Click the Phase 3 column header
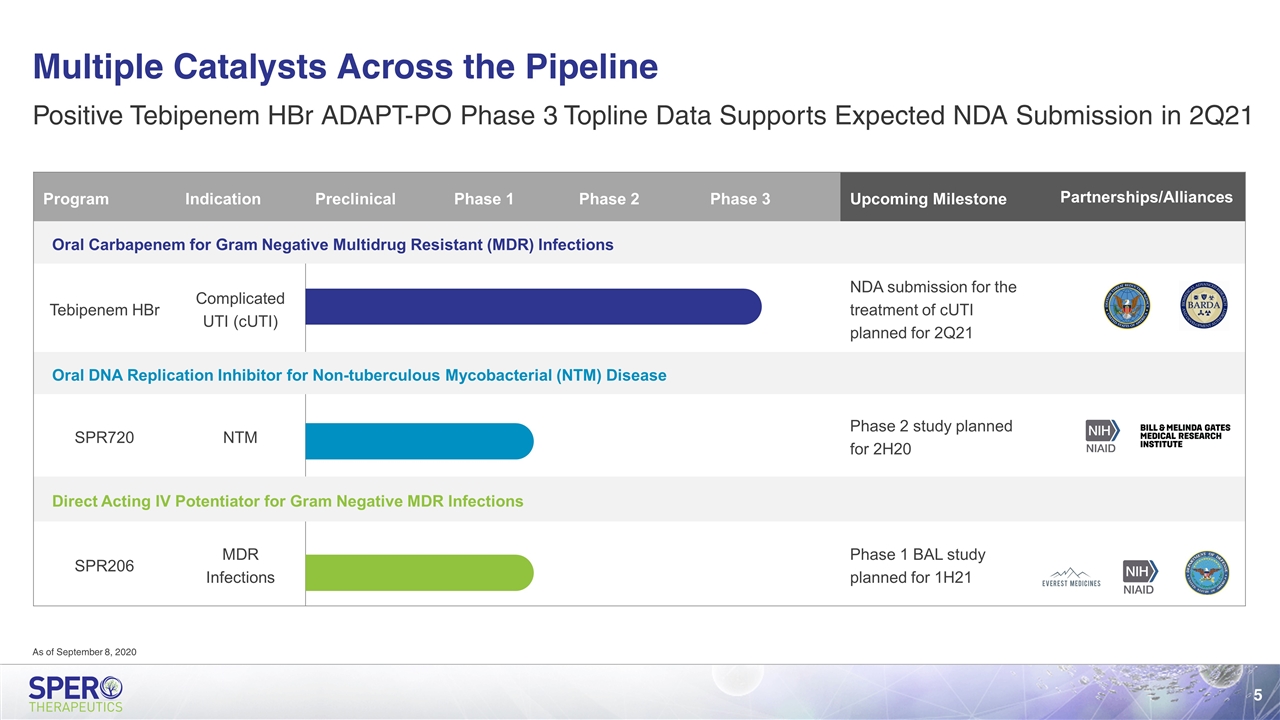 [740, 199]
